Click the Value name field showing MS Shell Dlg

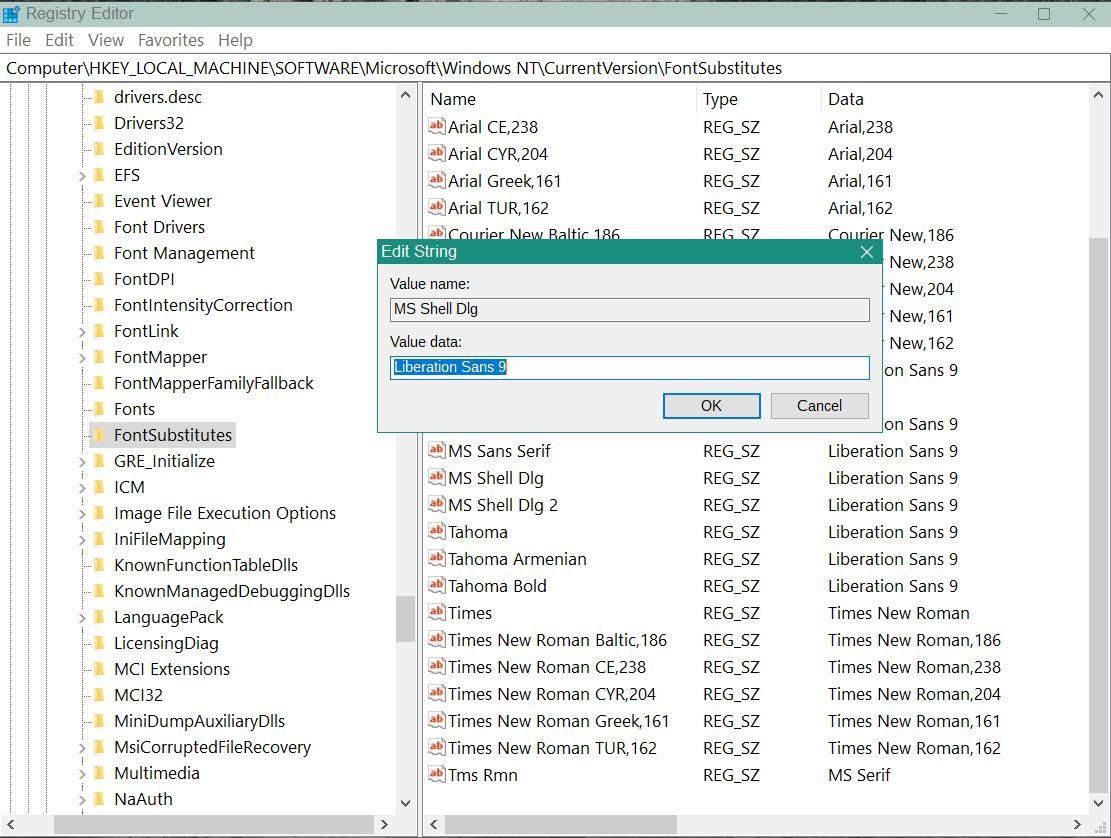629,309
